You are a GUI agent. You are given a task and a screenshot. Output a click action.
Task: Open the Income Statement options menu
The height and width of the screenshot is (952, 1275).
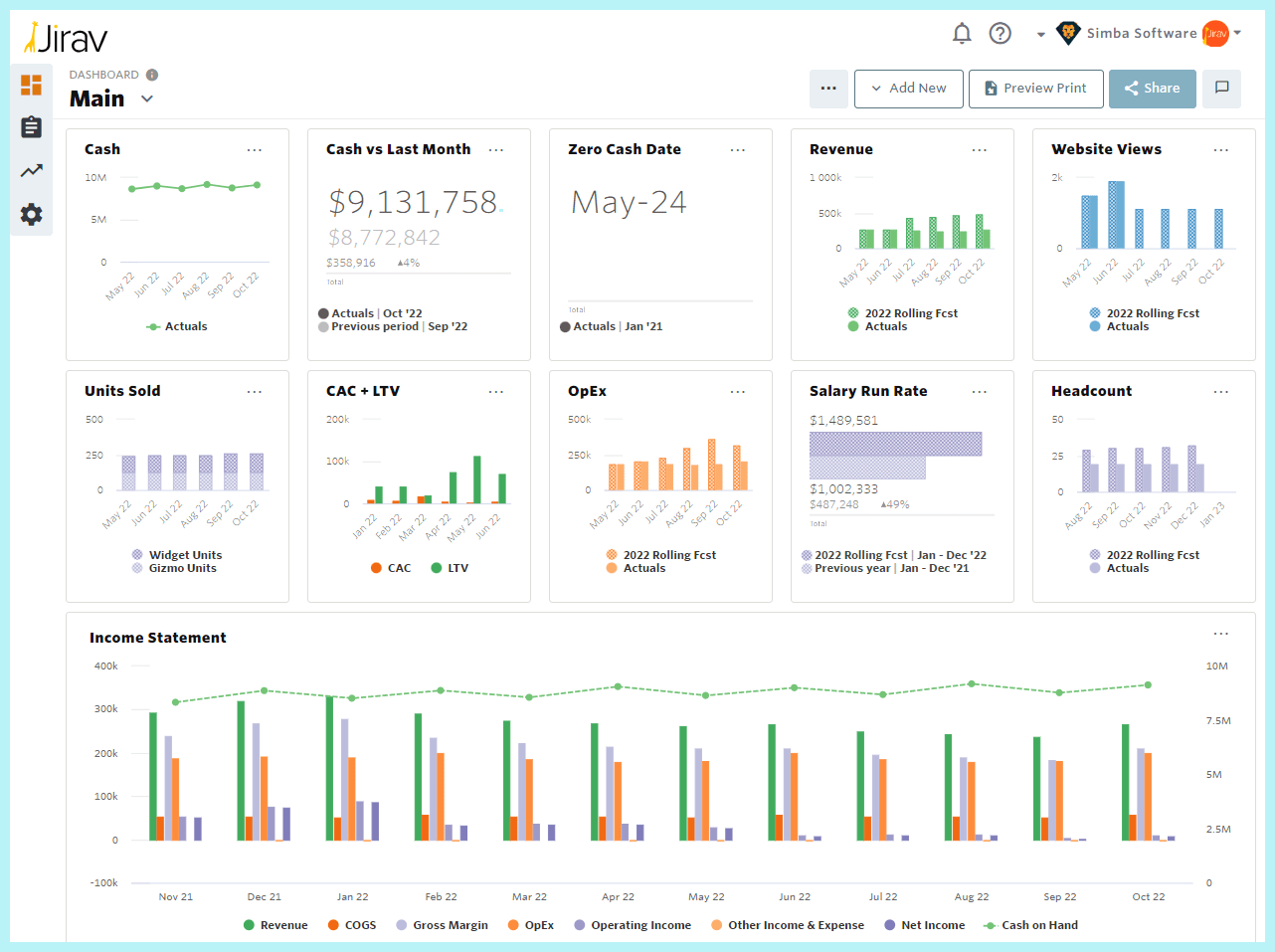tap(1220, 634)
